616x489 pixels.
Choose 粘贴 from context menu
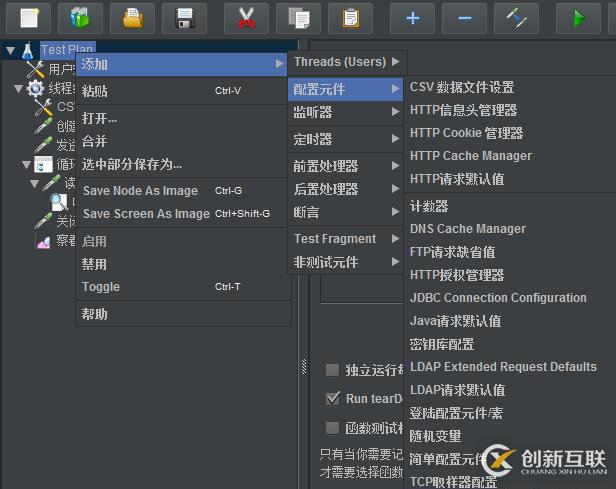[x=183, y=91]
